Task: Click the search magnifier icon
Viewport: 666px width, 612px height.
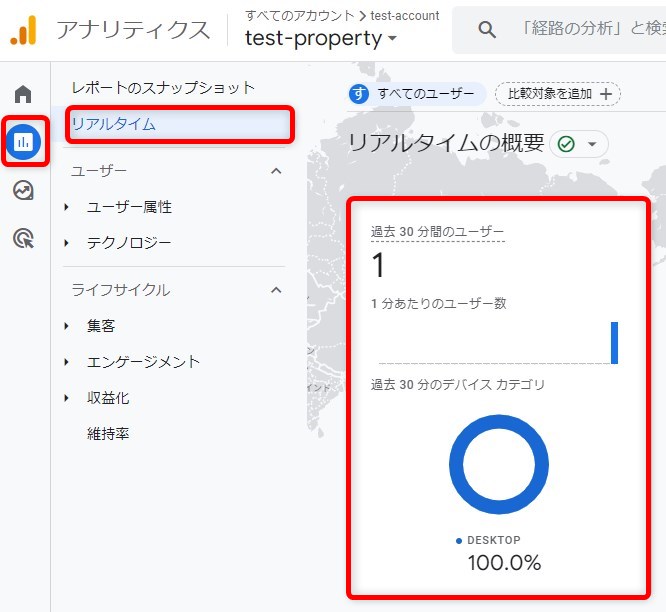Action: point(487,30)
